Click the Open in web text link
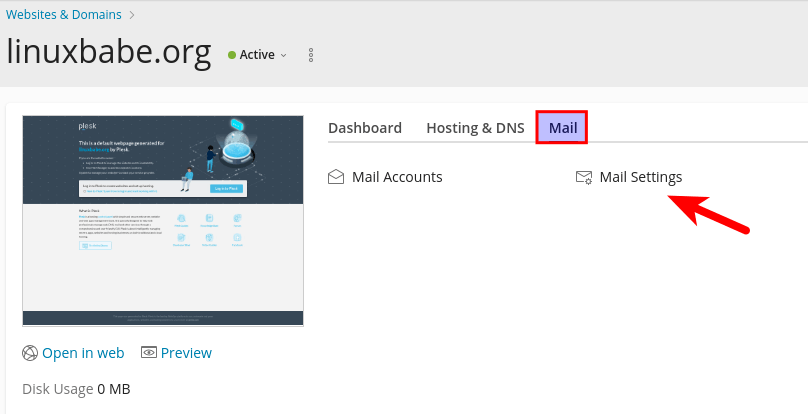The height and width of the screenshot is (414, 808). click(x=83, y=353)
